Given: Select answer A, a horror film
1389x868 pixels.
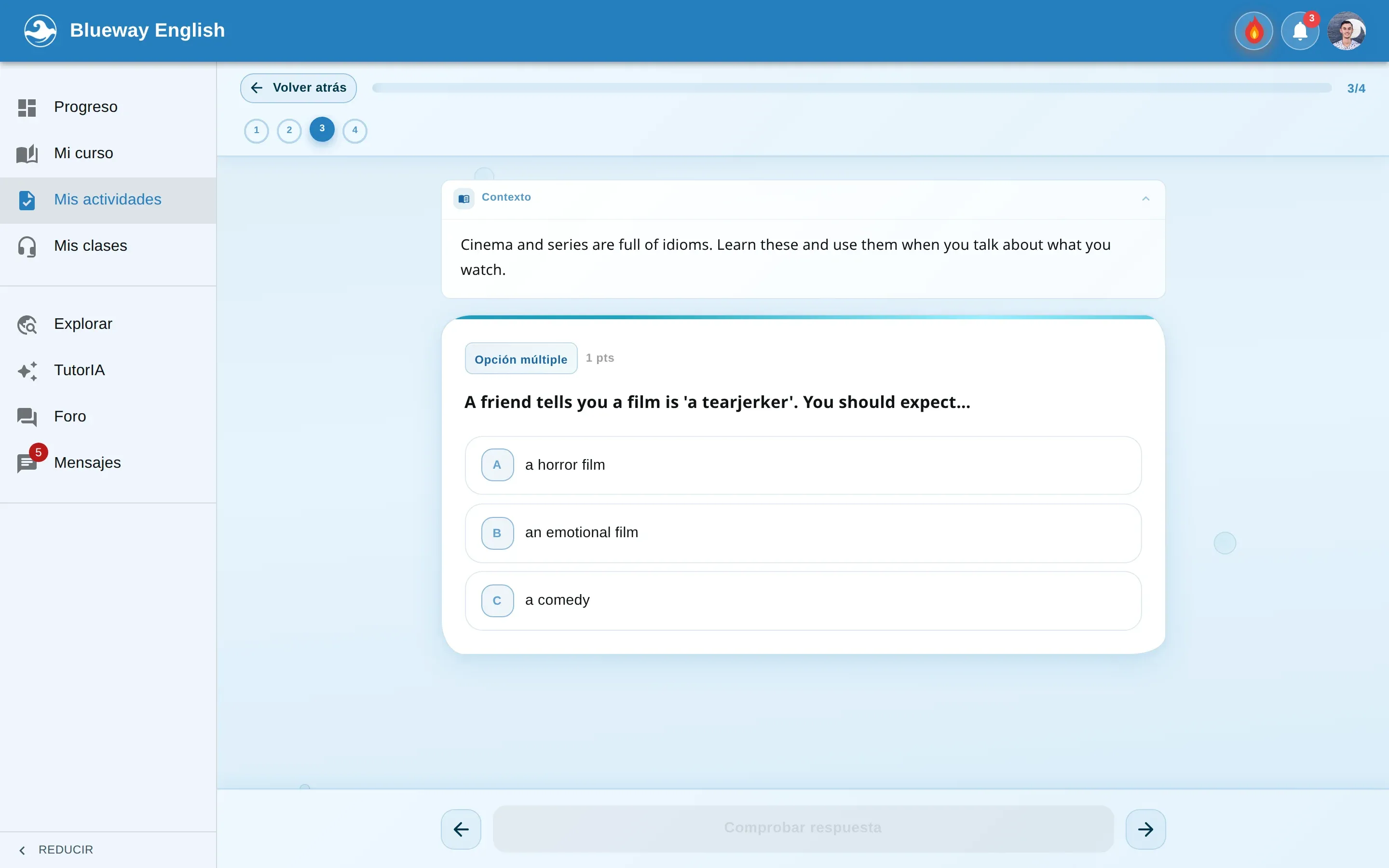Looking at the screenshot, I should tap(803, 465).
